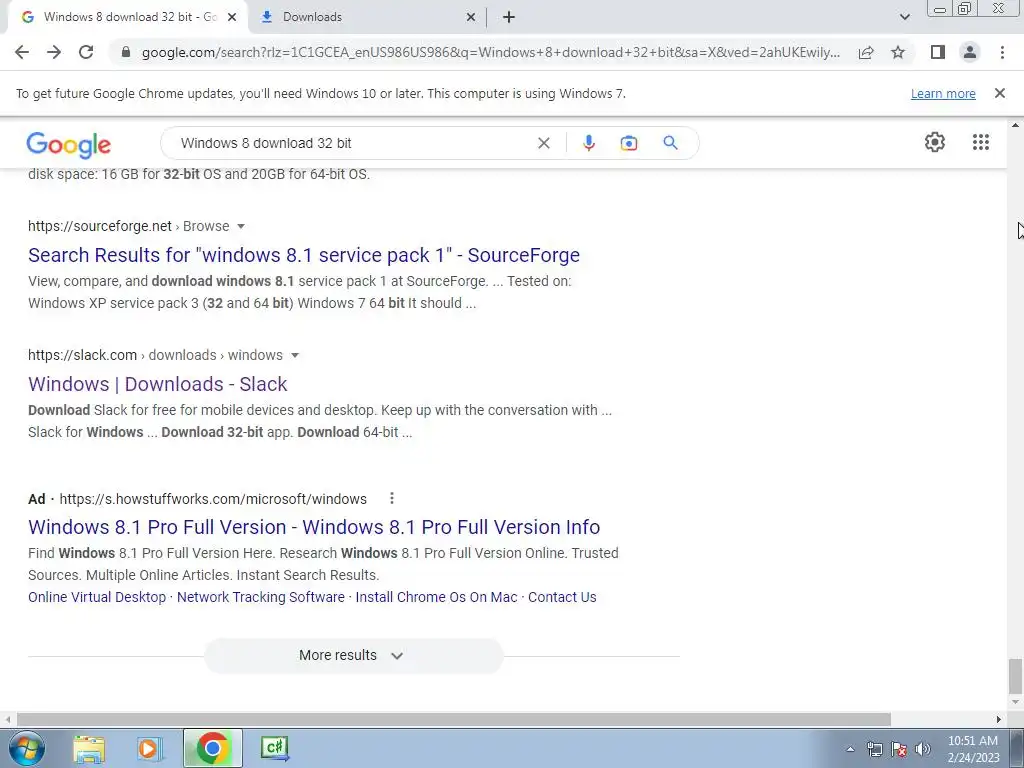Click the scroll right arrow on horizontal scrollbar
Image resolution: width=1024 pixels, height=768 pixels.
(x=999, y=720)
